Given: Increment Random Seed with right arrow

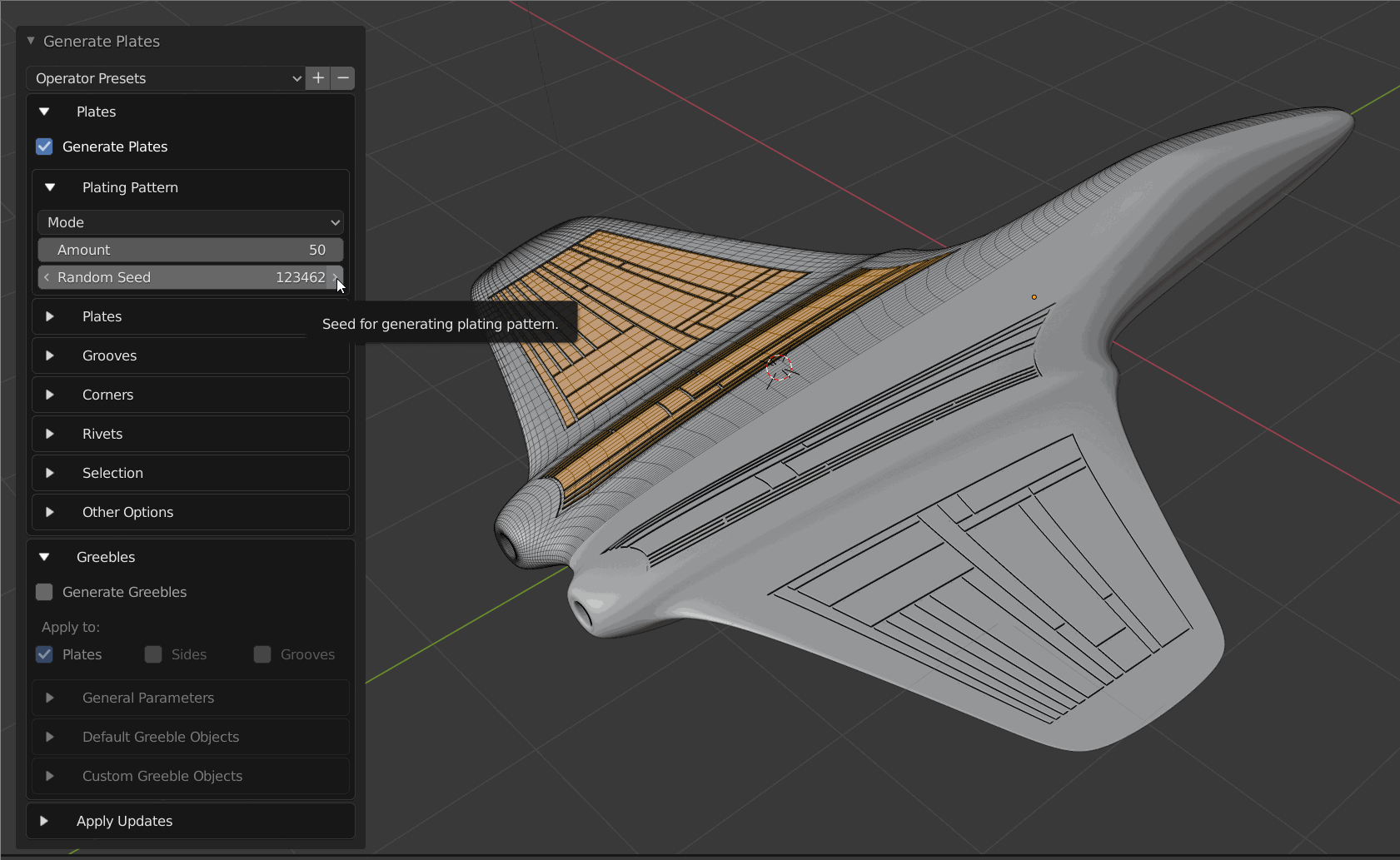Looking at the screenshot, I should tap(335, 277).
